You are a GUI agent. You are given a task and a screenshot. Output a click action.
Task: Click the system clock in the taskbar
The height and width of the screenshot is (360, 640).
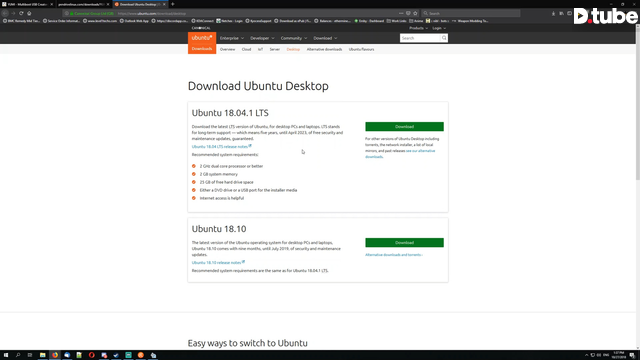pyautogui.click(x=619, y=355)
